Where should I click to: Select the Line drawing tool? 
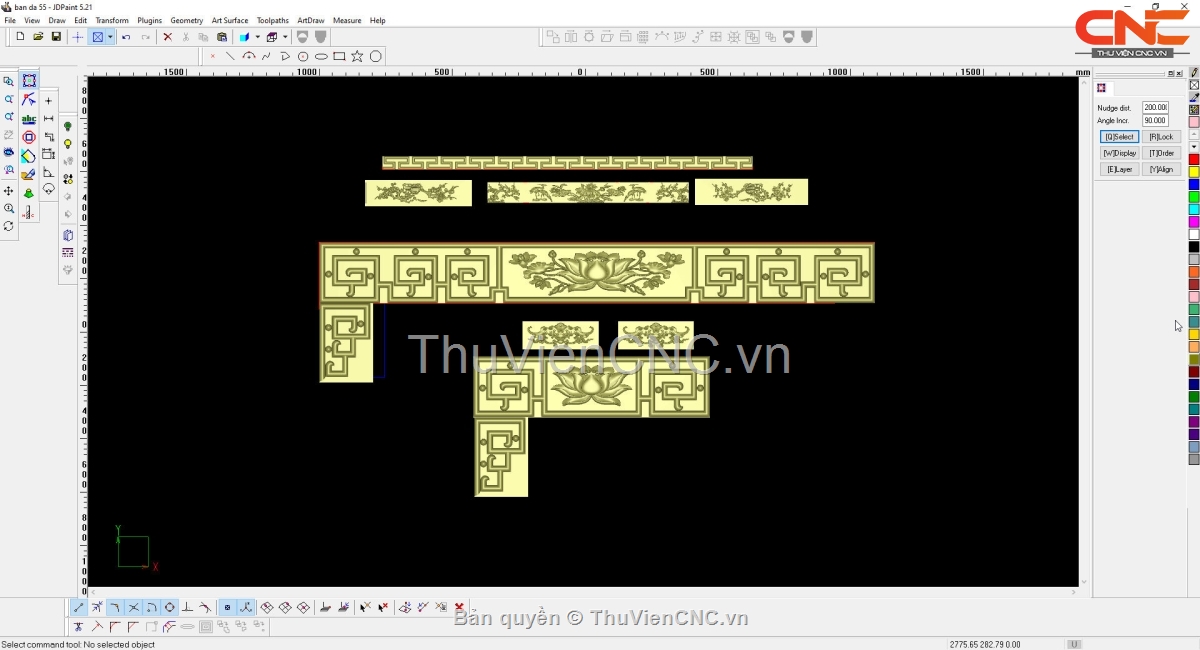[230, 56]
